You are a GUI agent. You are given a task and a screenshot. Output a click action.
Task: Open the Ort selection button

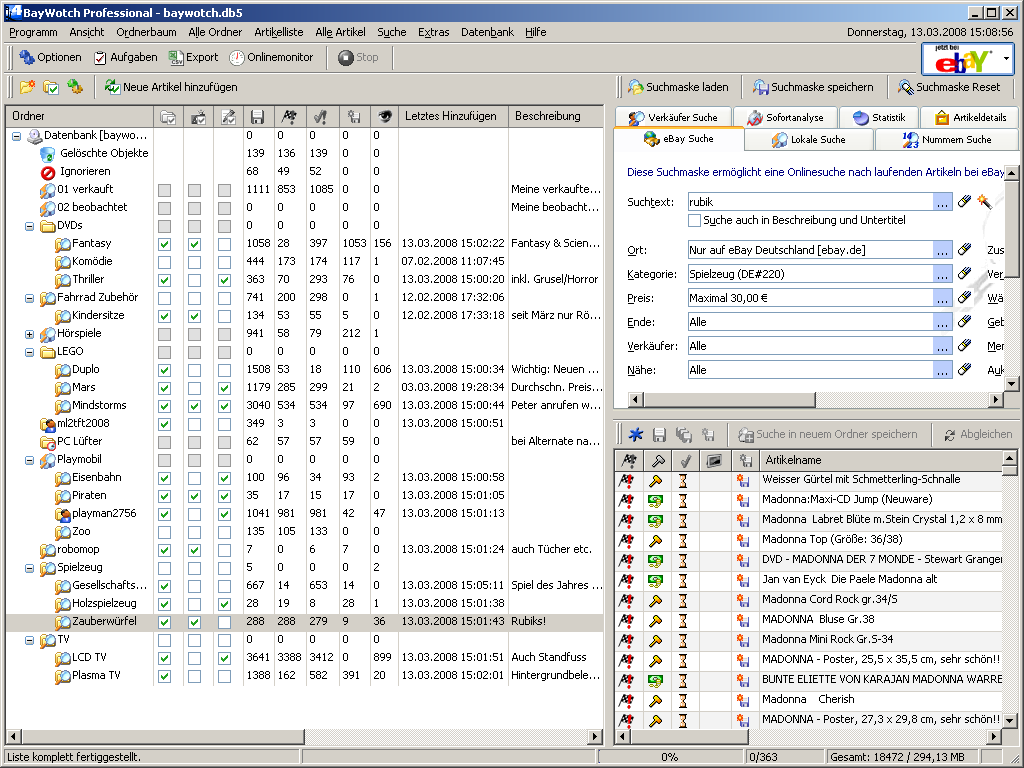pos(942,250)
